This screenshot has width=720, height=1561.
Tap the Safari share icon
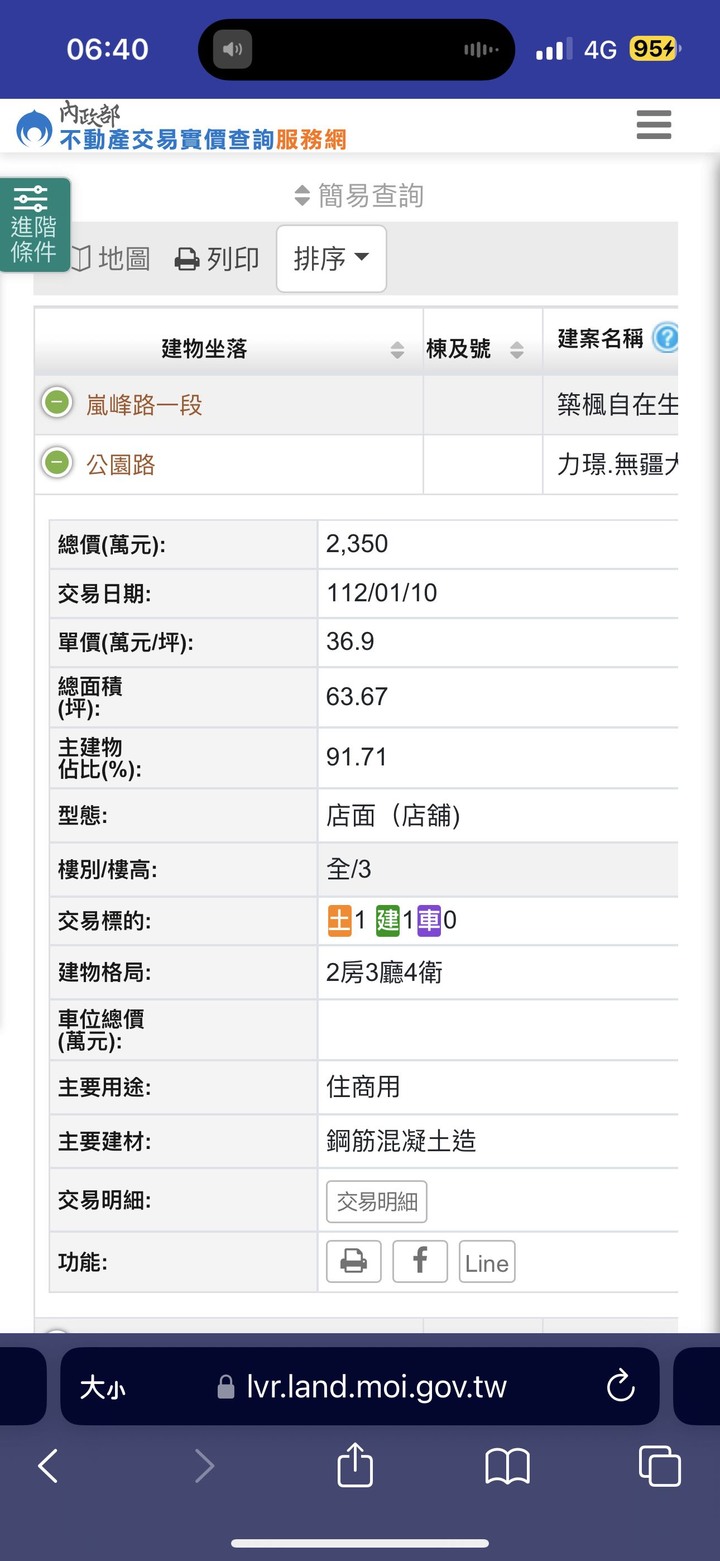tap(355, 1467)
